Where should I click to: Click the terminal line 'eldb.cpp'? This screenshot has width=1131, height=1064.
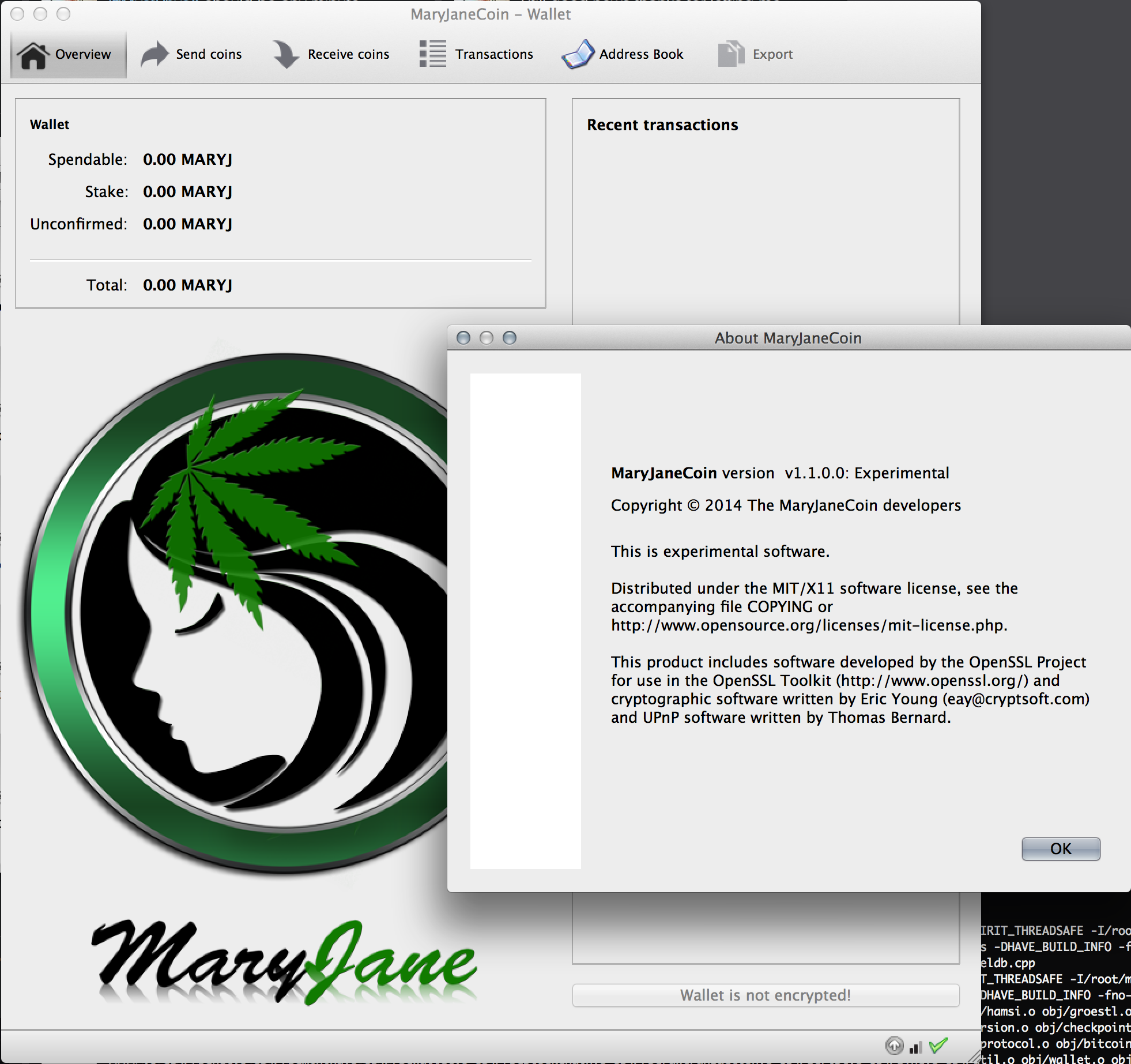[x=1008, y=963]
